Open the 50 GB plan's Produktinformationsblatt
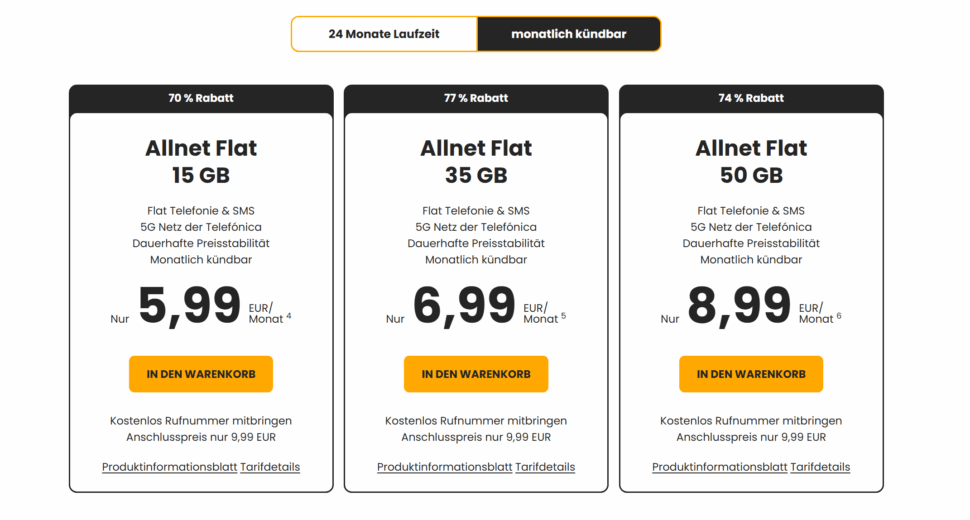This screenshot has width=970, height=520. [x=719, y=467]
